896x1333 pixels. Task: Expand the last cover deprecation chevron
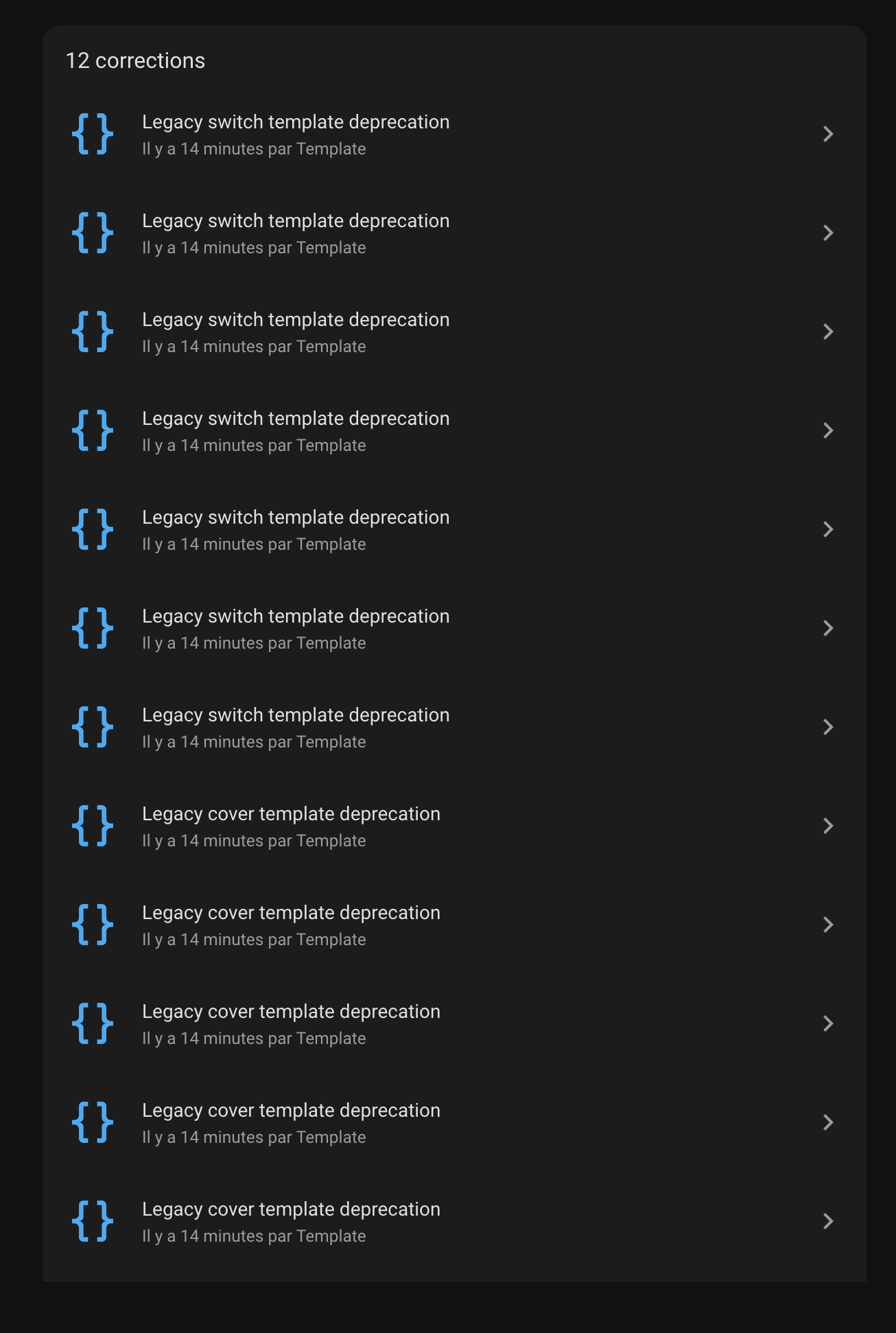[828, 1221]
